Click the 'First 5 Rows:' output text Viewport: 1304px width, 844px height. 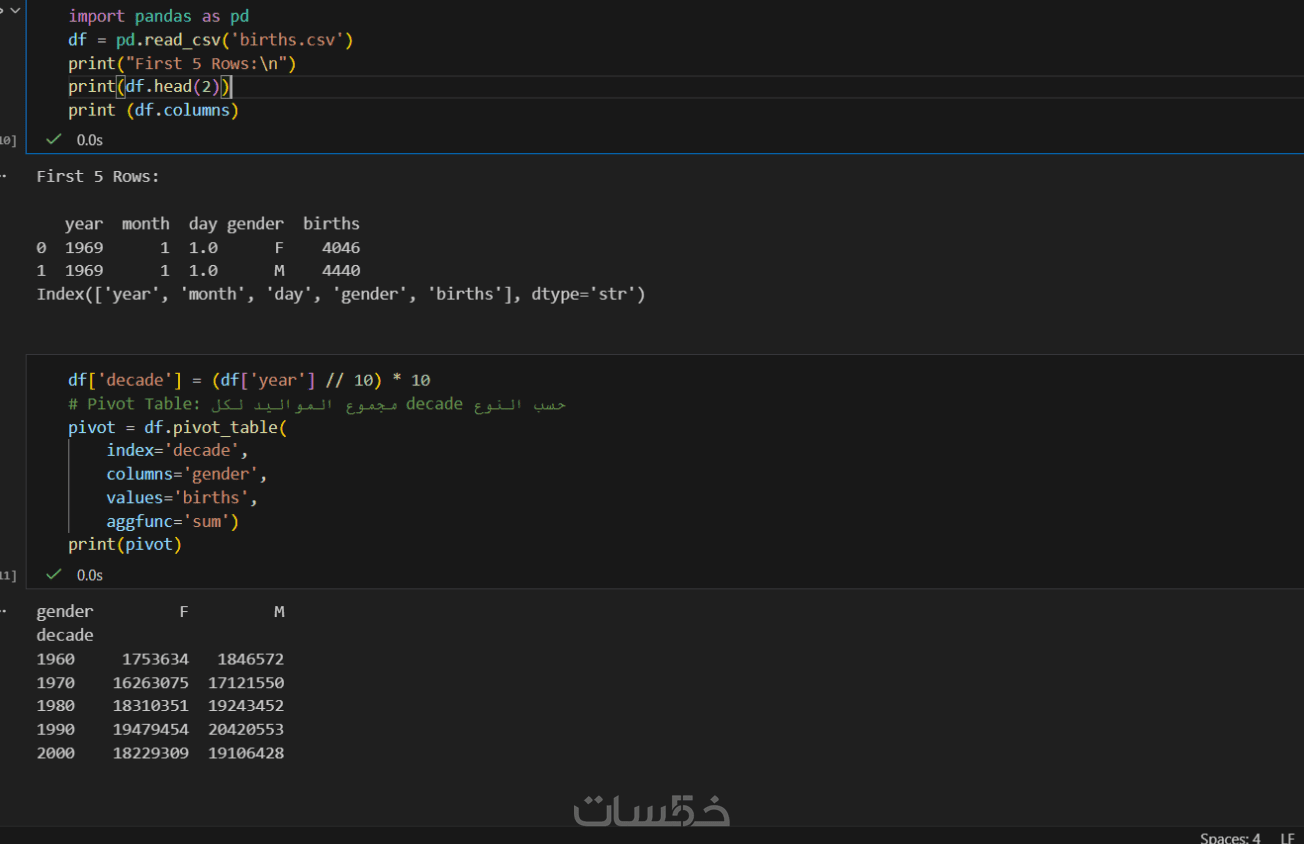click(x=98, y=176)
